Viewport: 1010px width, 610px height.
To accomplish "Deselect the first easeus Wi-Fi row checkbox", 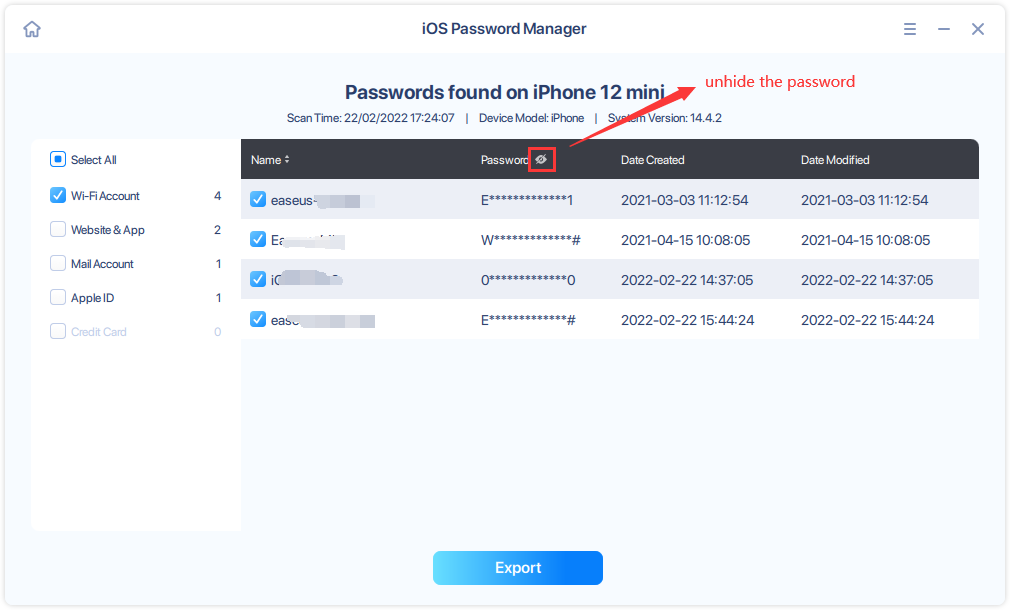I will [258, 199].
